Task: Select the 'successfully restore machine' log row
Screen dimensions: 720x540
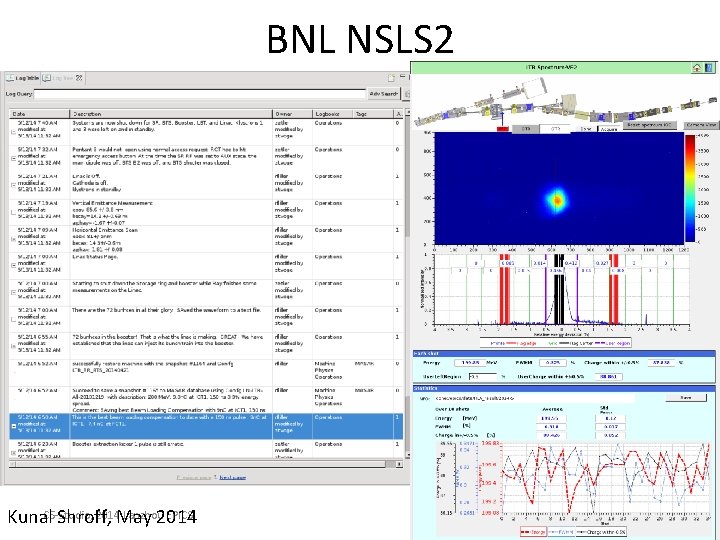Action: tap(206, 373)
